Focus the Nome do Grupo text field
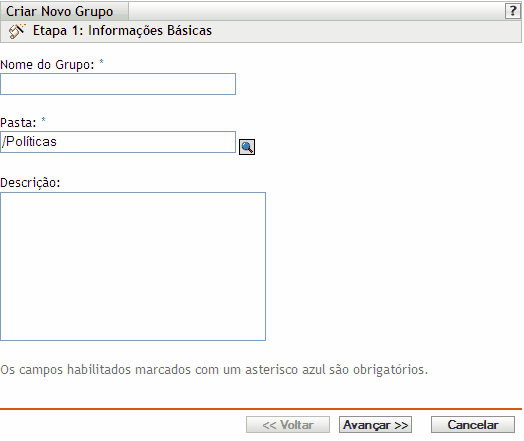The image size is (524, 441). (118, 84)
